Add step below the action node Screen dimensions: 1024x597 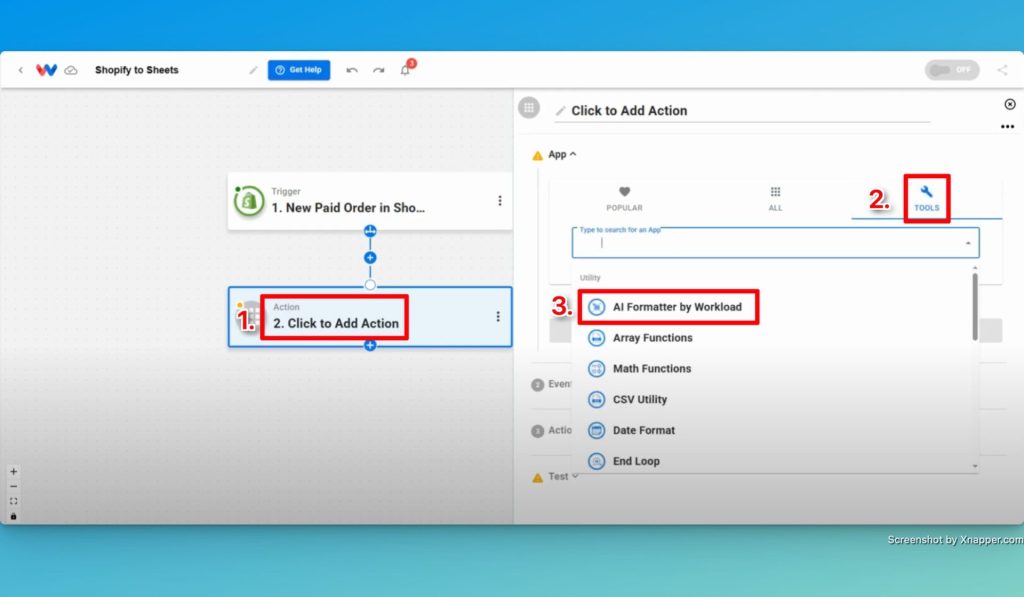coord(370,345)
